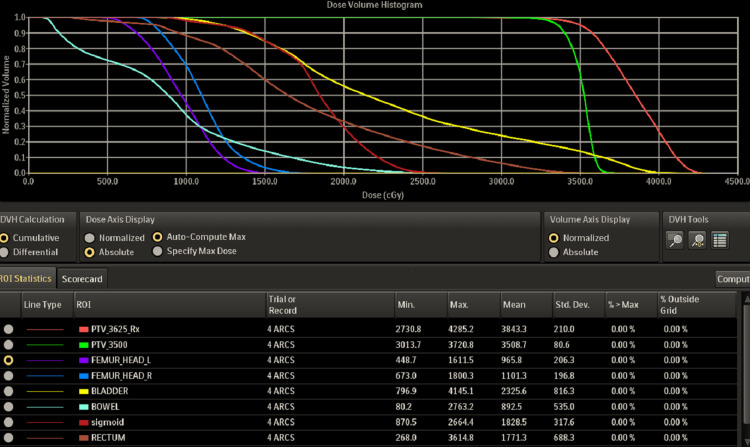
Task: Select Specify Max Dose option
Action: tap(157, 251)
